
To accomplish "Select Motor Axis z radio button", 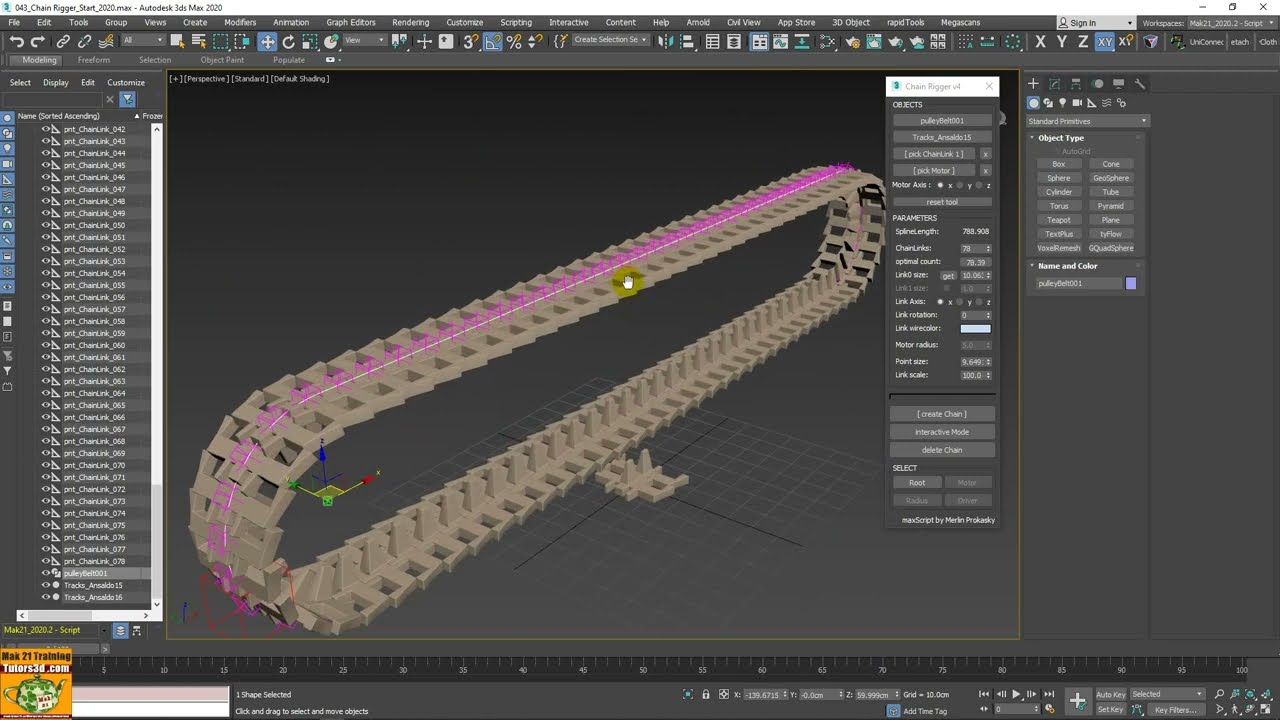I will point(979,185).
